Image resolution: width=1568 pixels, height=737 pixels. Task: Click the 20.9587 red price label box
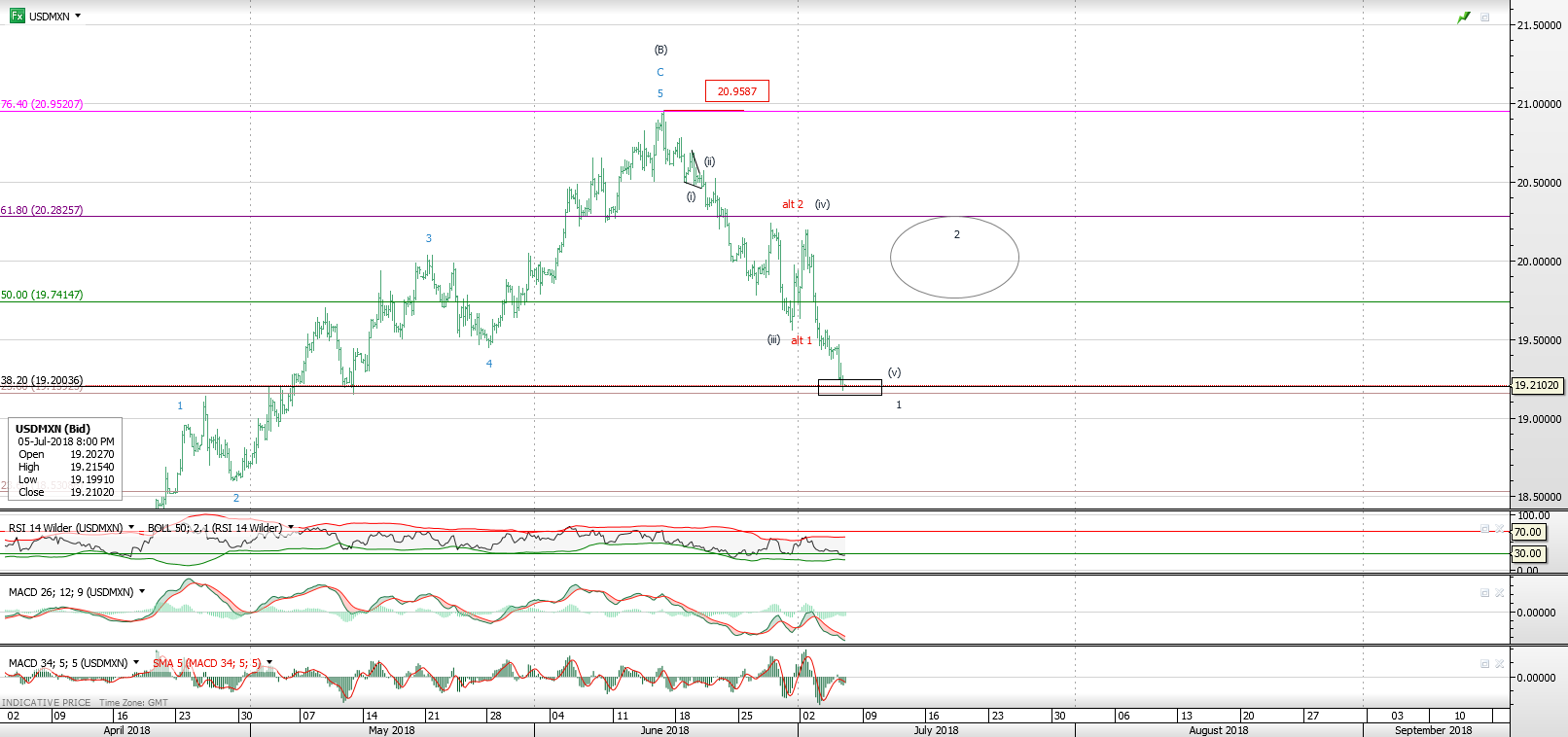tap(736, 91)
